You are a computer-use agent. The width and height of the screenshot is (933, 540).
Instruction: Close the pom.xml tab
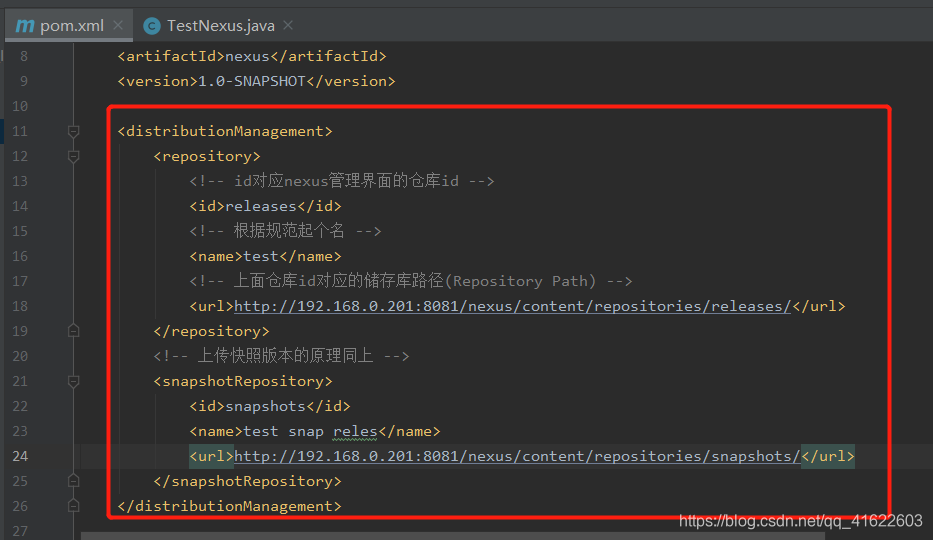coord(118,25)
